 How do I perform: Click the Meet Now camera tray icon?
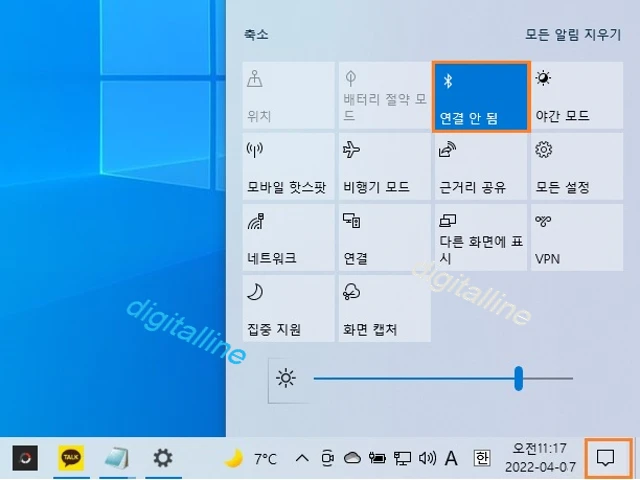pos(327,458)
